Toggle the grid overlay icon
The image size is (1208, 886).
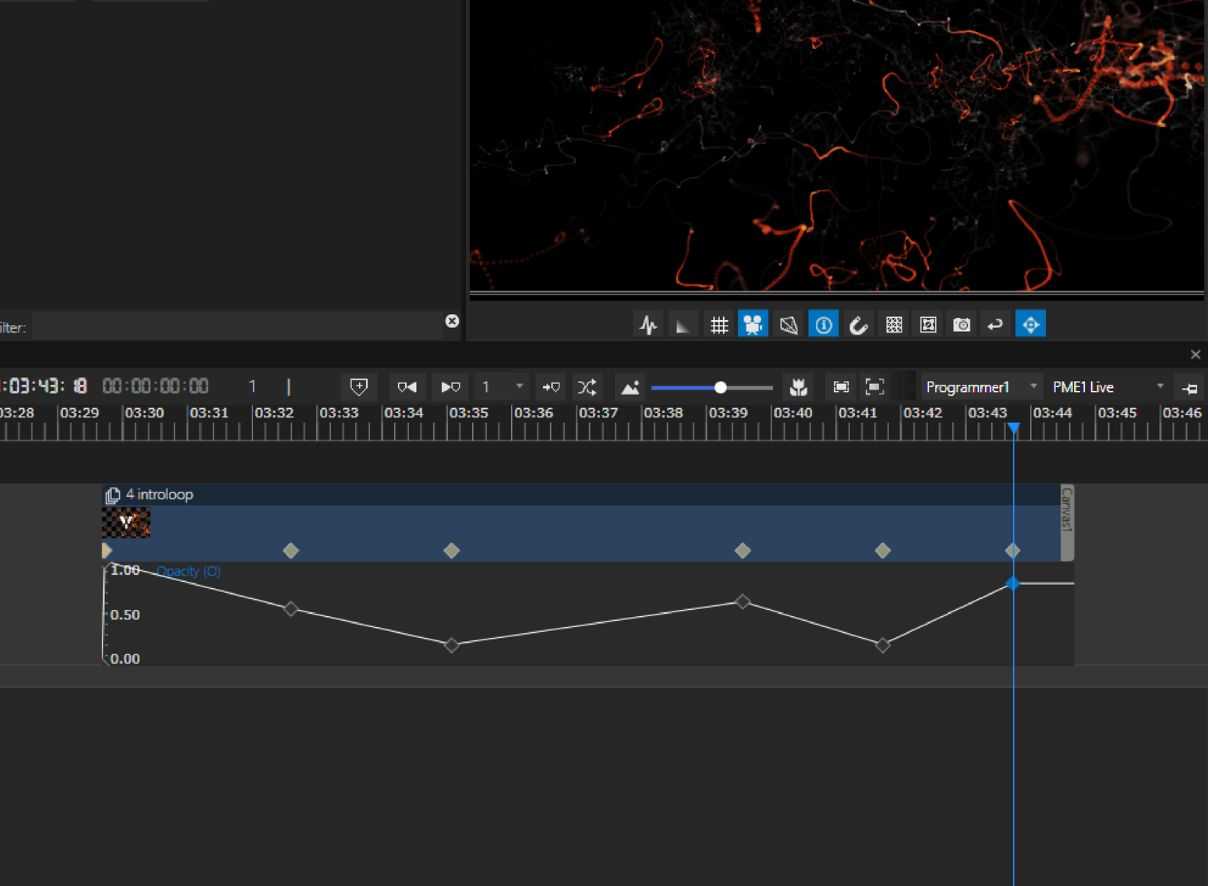click(x=718, y=325)
